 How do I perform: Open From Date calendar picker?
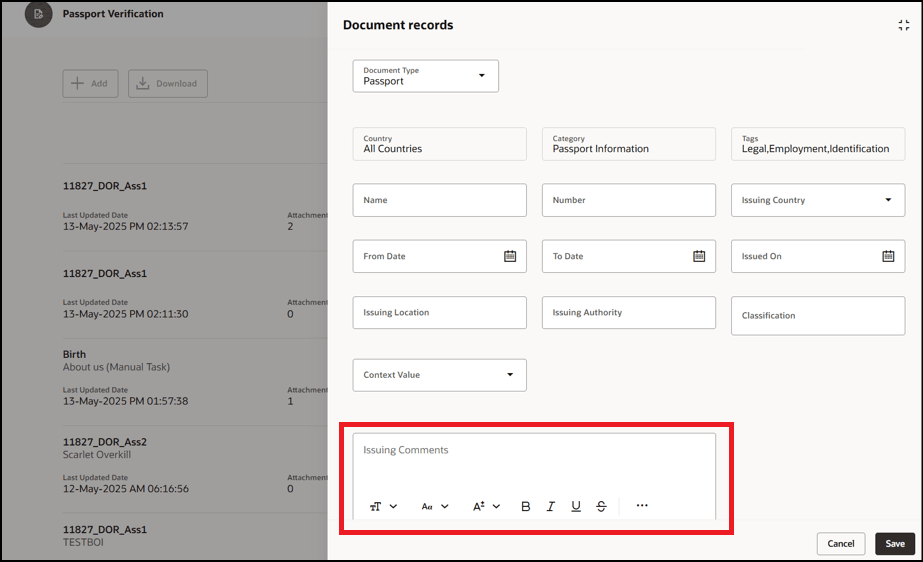click(510, 256)
